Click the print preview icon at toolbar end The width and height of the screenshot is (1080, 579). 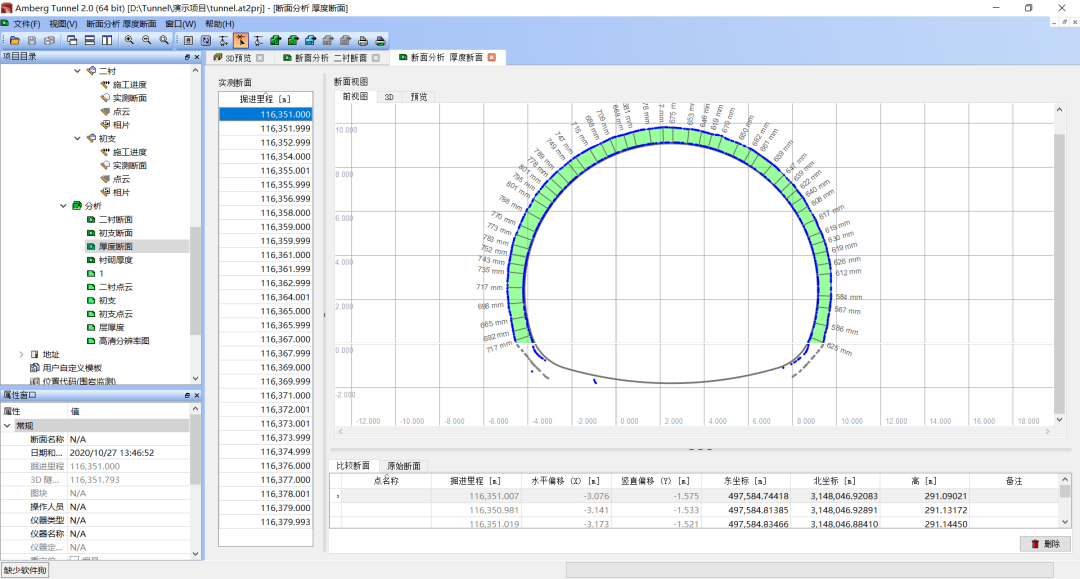[380, 41]
